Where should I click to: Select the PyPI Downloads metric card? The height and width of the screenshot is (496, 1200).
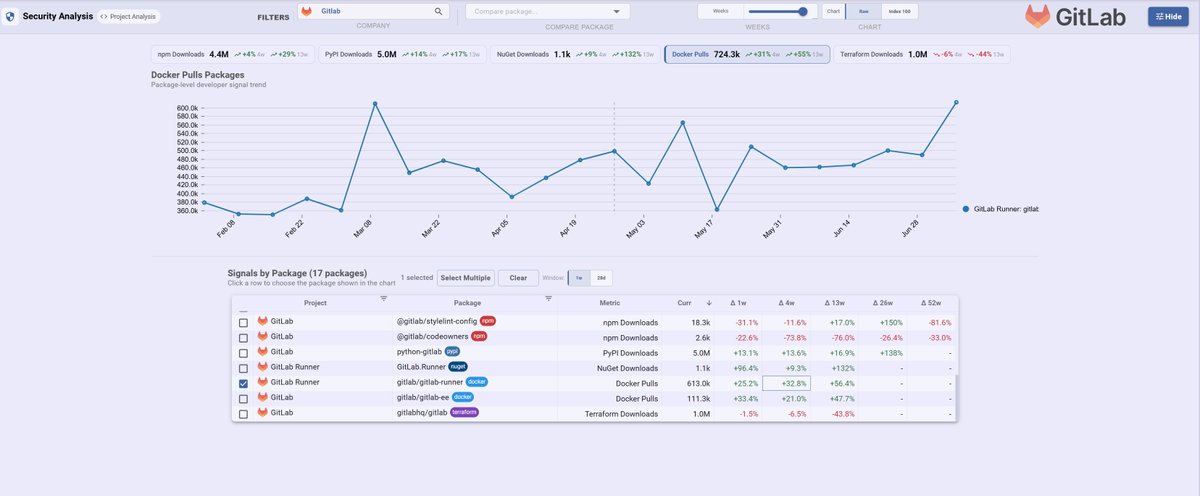click(x=402, y=55)
